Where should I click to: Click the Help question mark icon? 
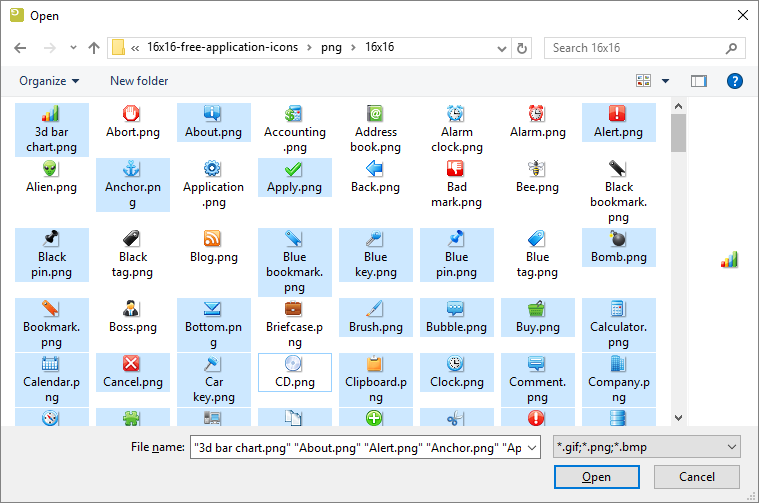click(735, 81)
